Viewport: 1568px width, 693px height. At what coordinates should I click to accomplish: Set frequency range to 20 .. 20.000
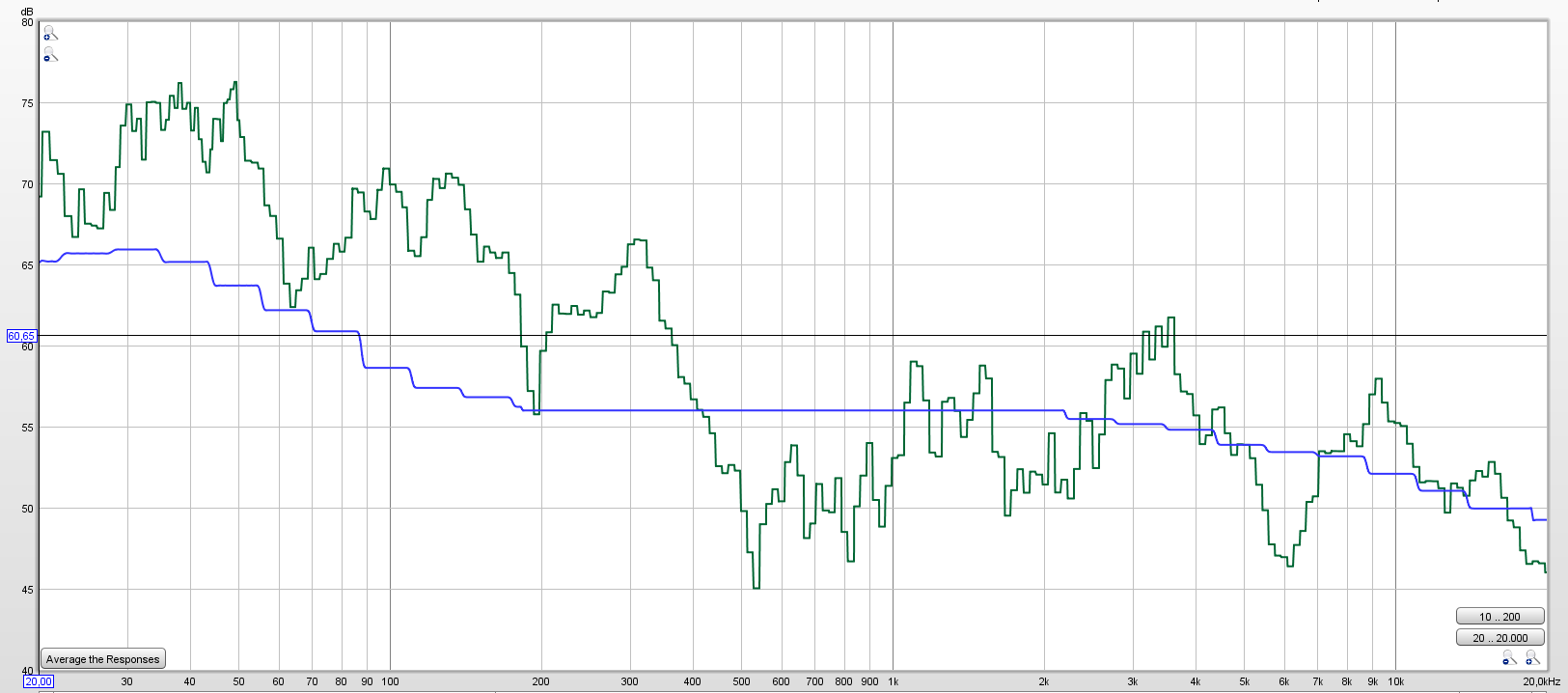[1499, 637]
